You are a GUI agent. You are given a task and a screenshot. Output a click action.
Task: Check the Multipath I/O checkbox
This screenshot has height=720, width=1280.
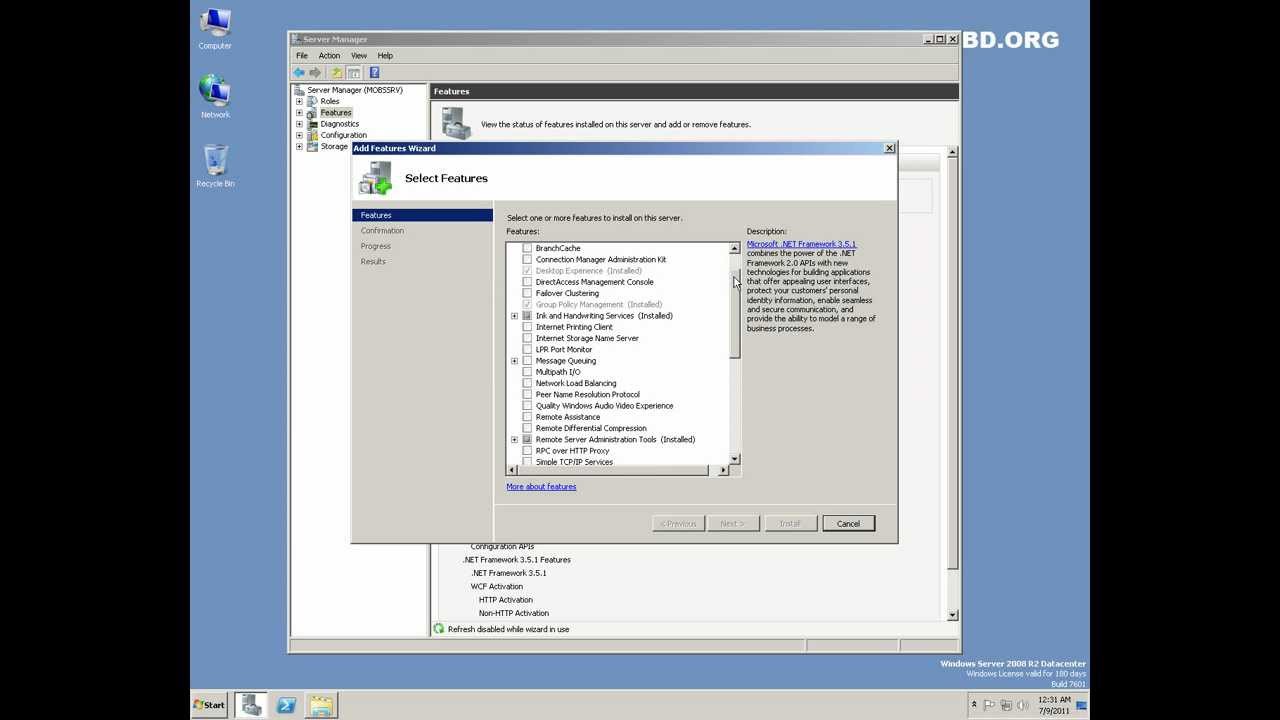tap(527, 372)
